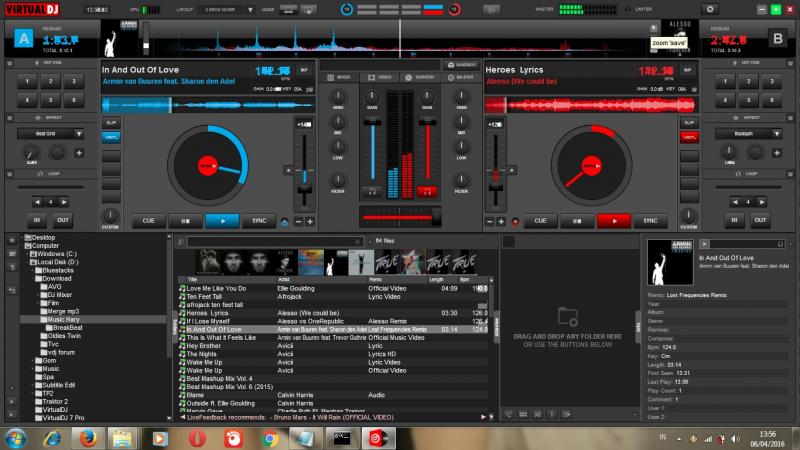This screenshot has height=450, width=800.
Task: Select track 'Hey Brother' by Avicii
Action: (x=333, y=346)
